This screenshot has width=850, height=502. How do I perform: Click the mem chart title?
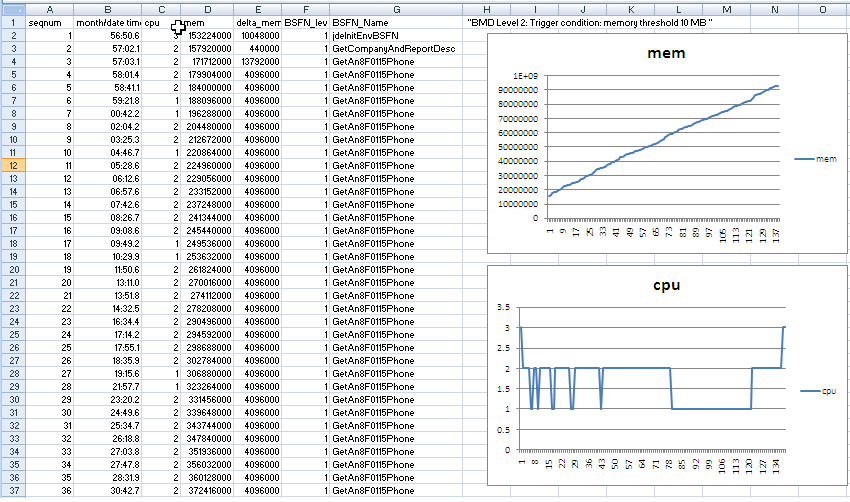pyautogui.click(x=666, y=53)
